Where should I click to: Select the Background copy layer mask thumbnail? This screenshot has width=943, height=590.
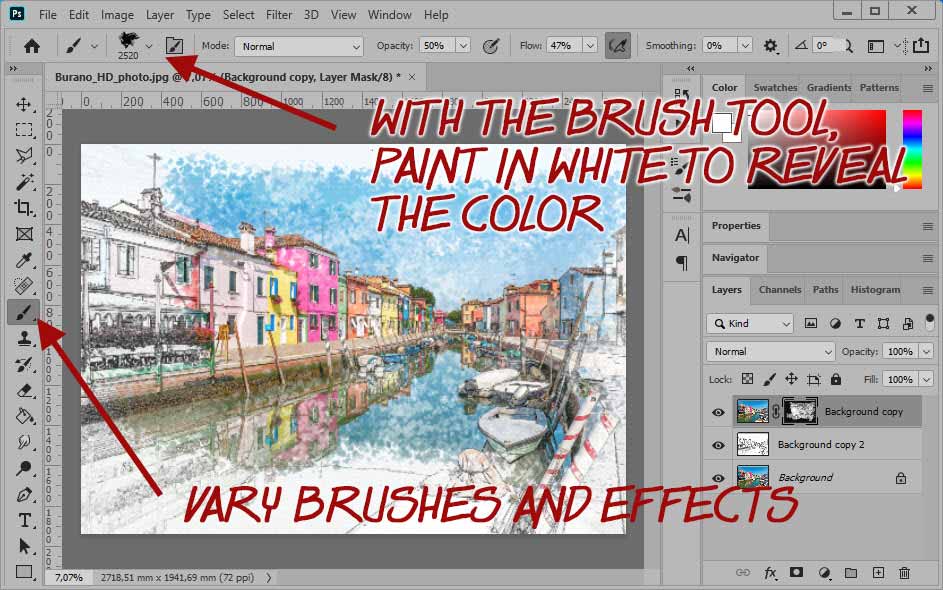pos(802,411)
